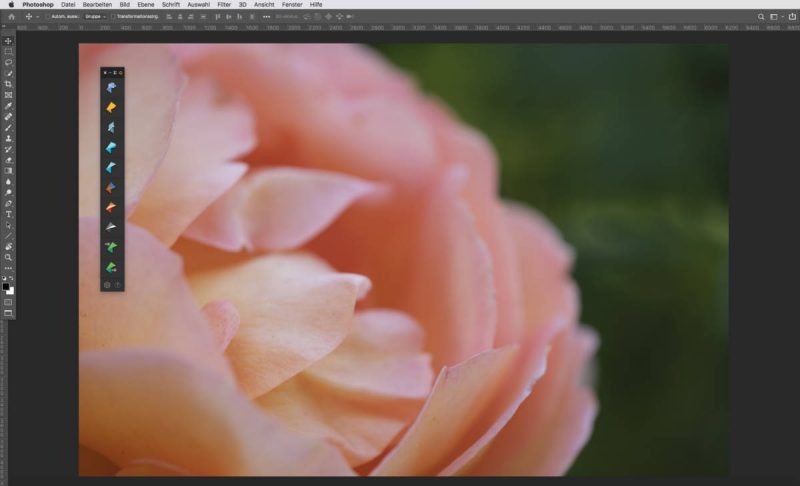Launch the blue-purple Nik plugin at top
This screenshot has width=800, height=486.
[111, 87]
